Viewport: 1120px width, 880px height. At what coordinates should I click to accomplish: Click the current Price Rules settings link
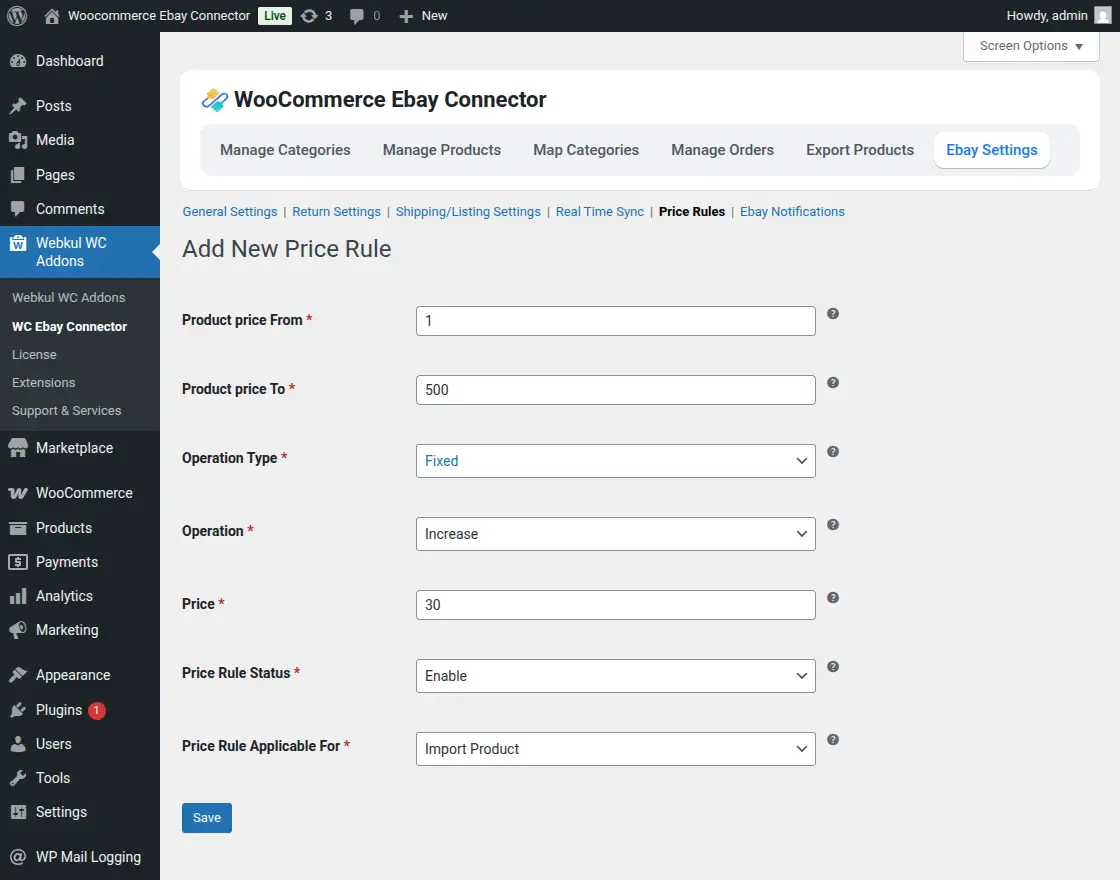click(691, 211)
